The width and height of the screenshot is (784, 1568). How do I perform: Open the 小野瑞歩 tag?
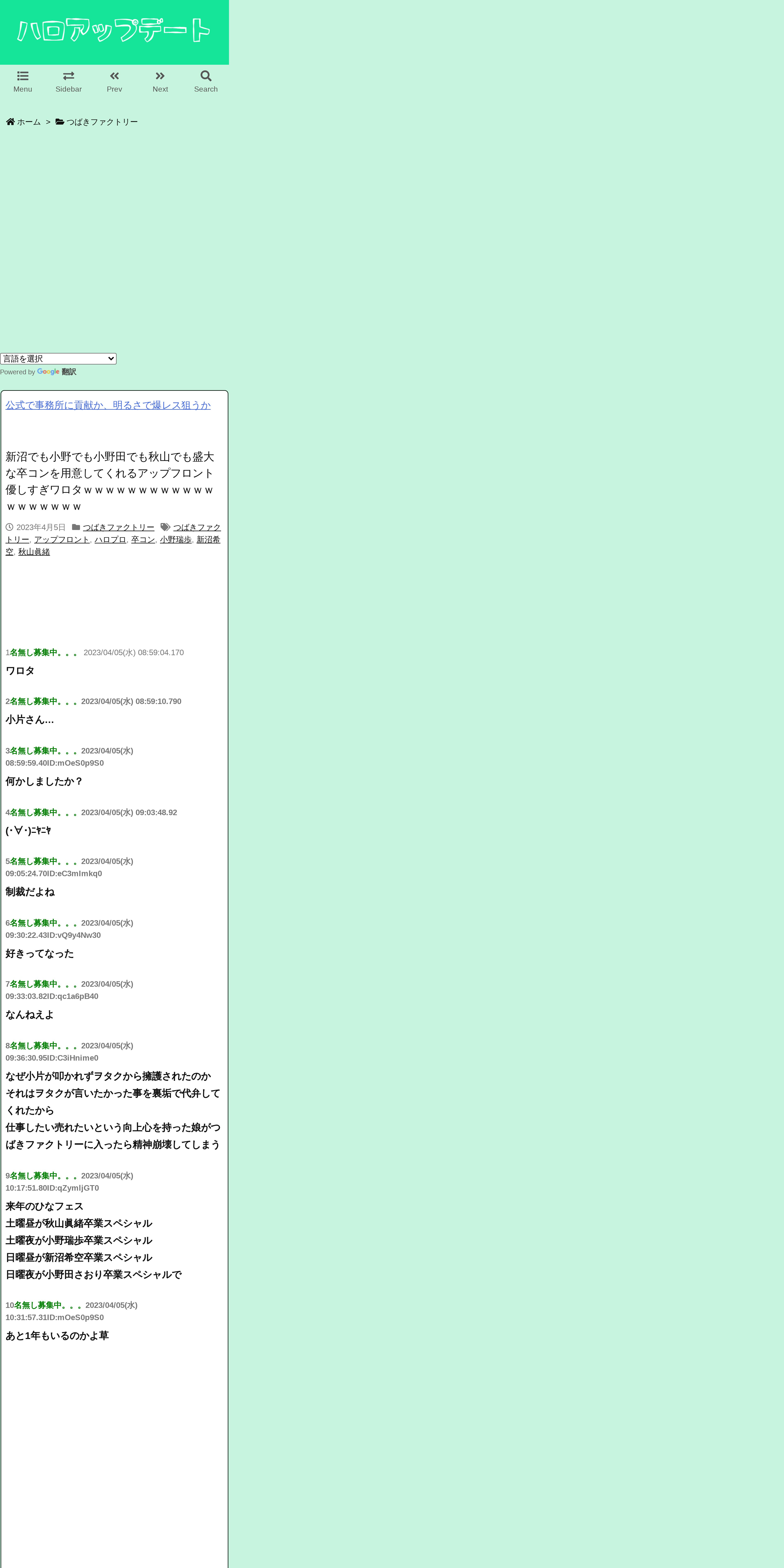(x=176, y=539)
